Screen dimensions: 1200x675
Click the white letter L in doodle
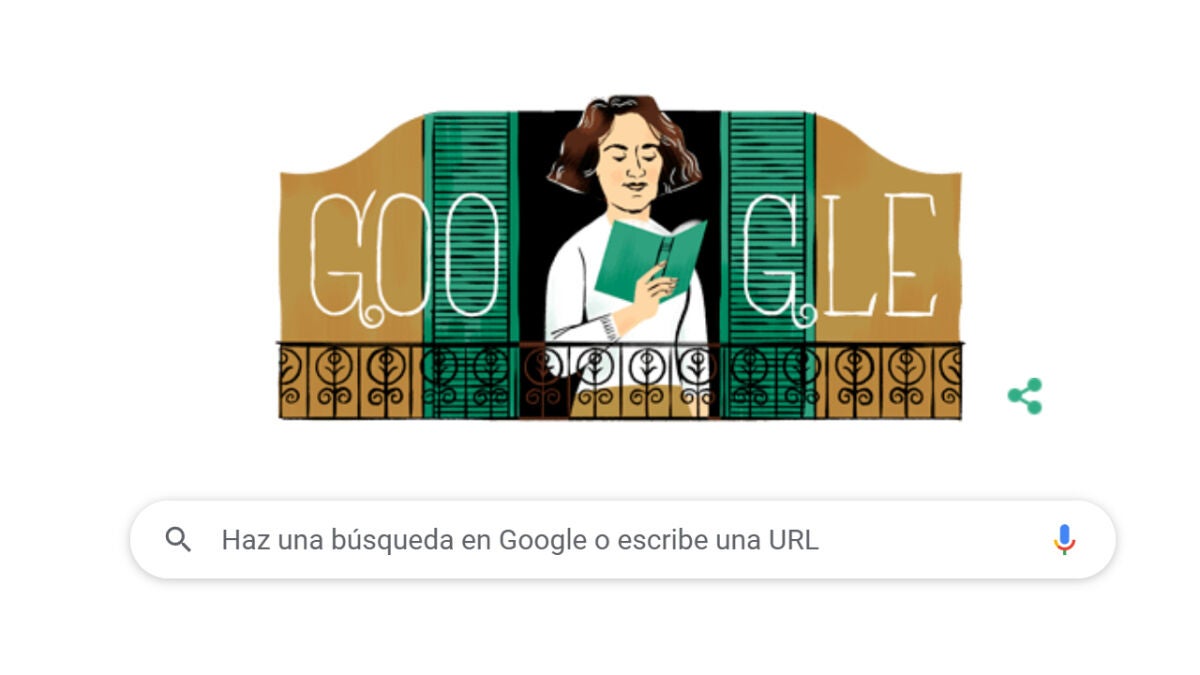click(x=848, y=255)
